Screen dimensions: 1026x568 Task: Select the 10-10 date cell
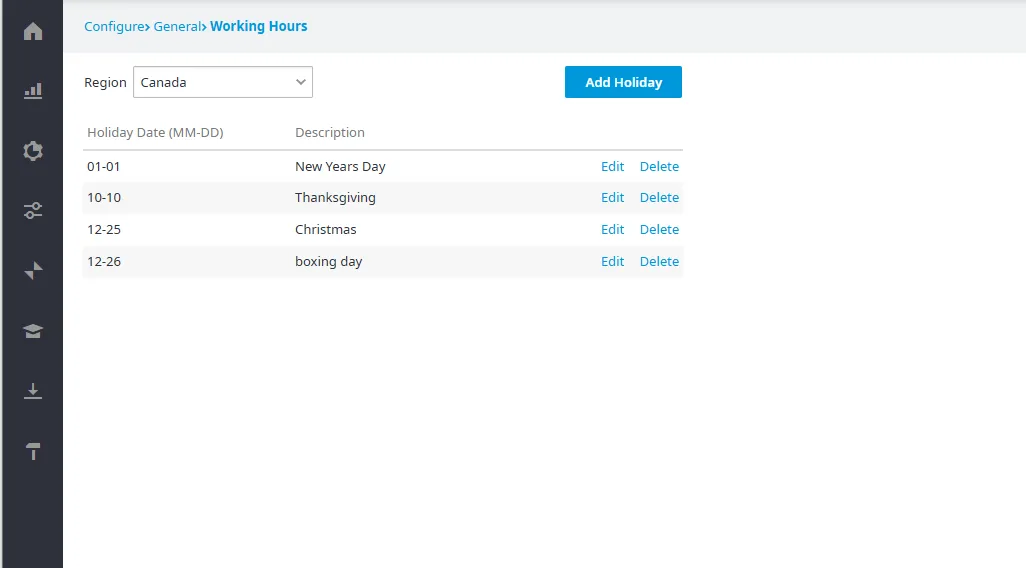coord(104,197)
